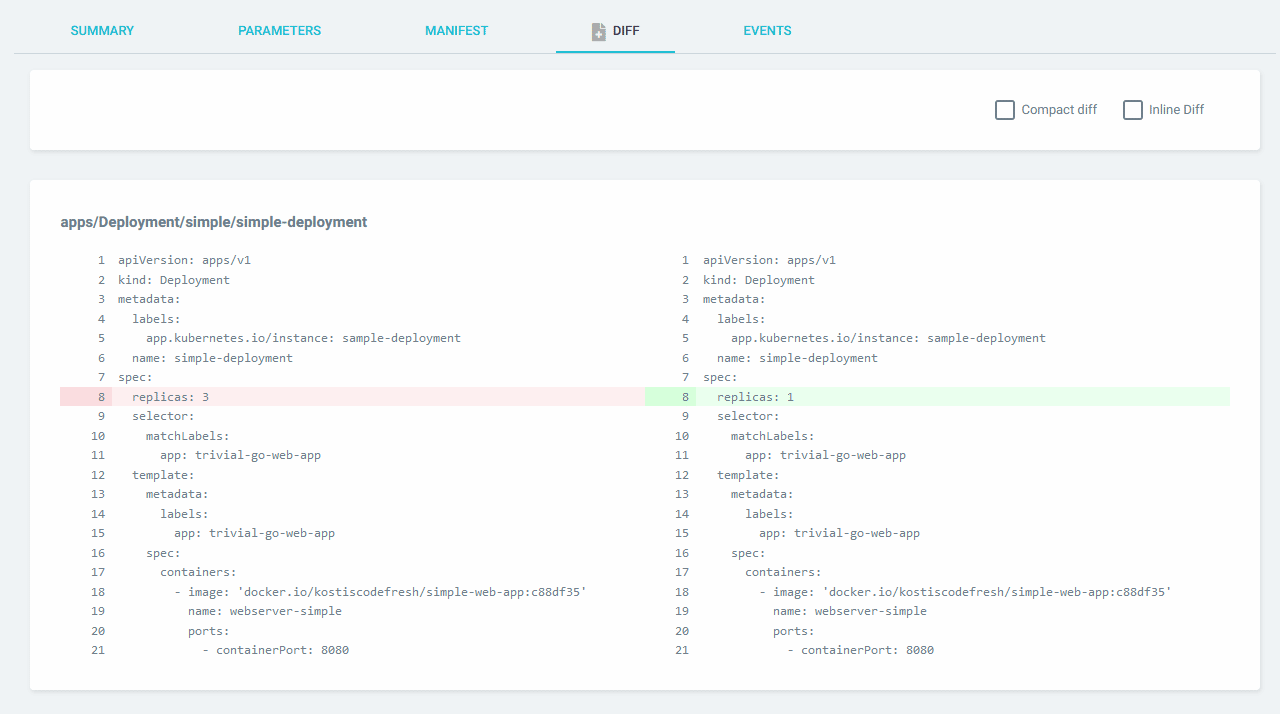Click 'template:' in the left pane
1280x714 pixels.
163,475
